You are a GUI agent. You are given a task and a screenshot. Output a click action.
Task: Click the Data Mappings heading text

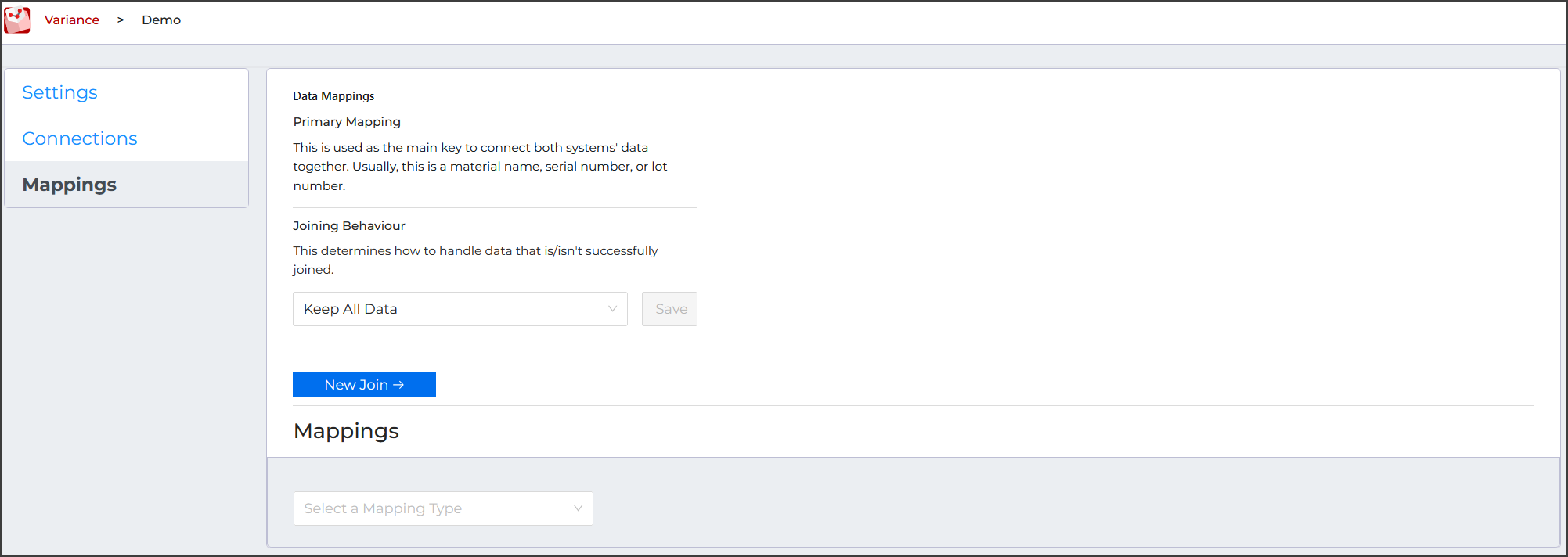coord(333,96)
